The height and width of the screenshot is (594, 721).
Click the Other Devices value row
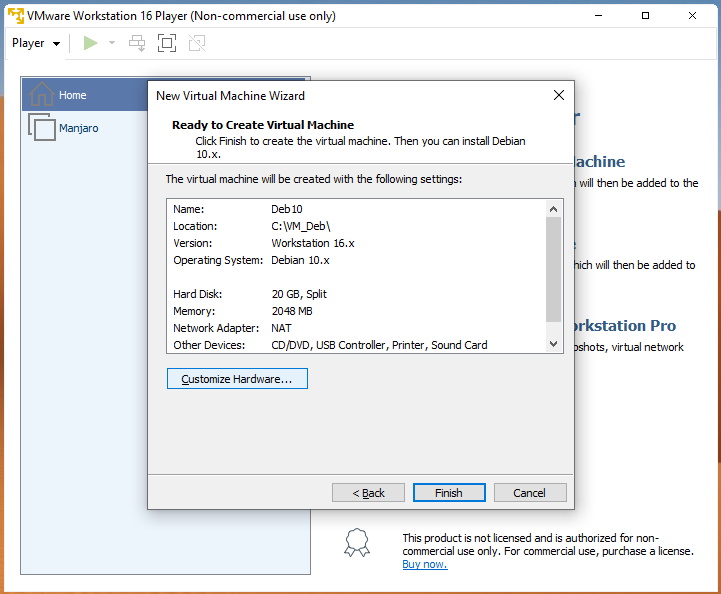tap(379, 345)
